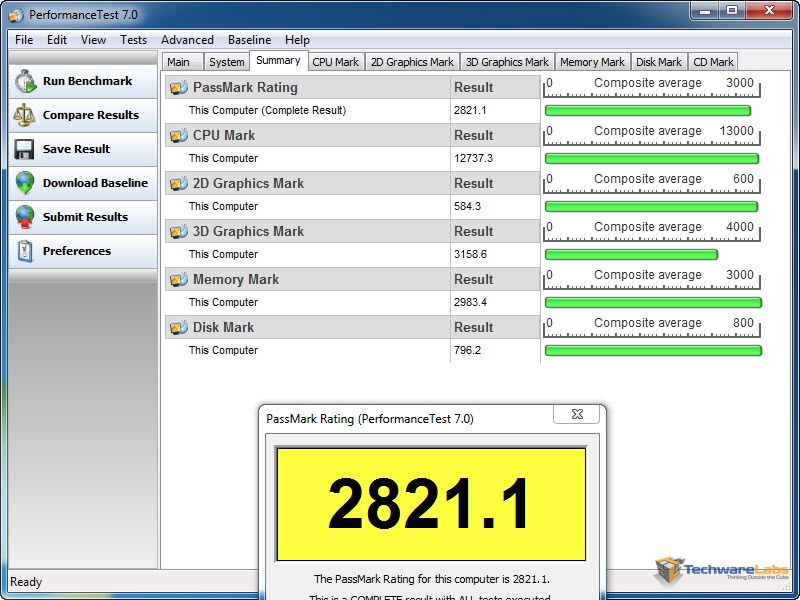This screenshot has width=800, height=600.
Task: Click the Download Baseline globe icon
Action: point(24,183)
